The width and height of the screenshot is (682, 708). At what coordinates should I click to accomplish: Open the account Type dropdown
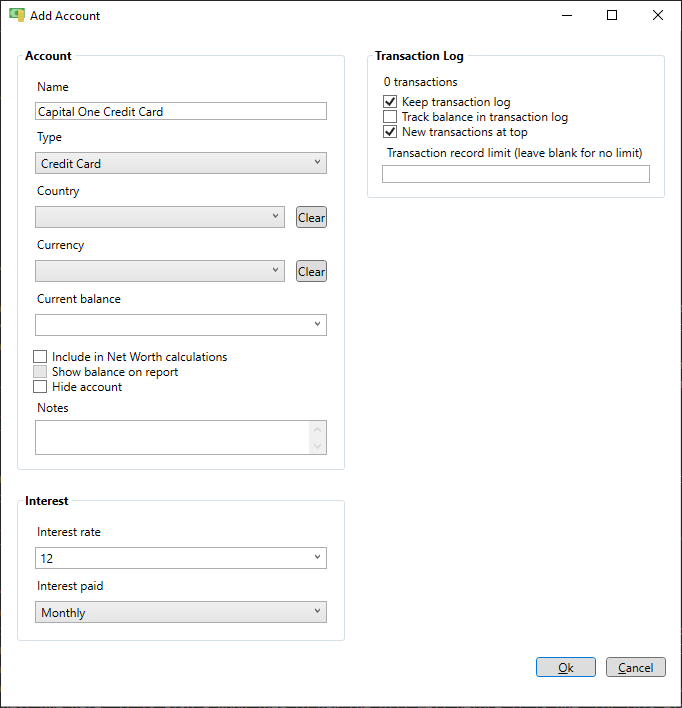tap(181, 163)
